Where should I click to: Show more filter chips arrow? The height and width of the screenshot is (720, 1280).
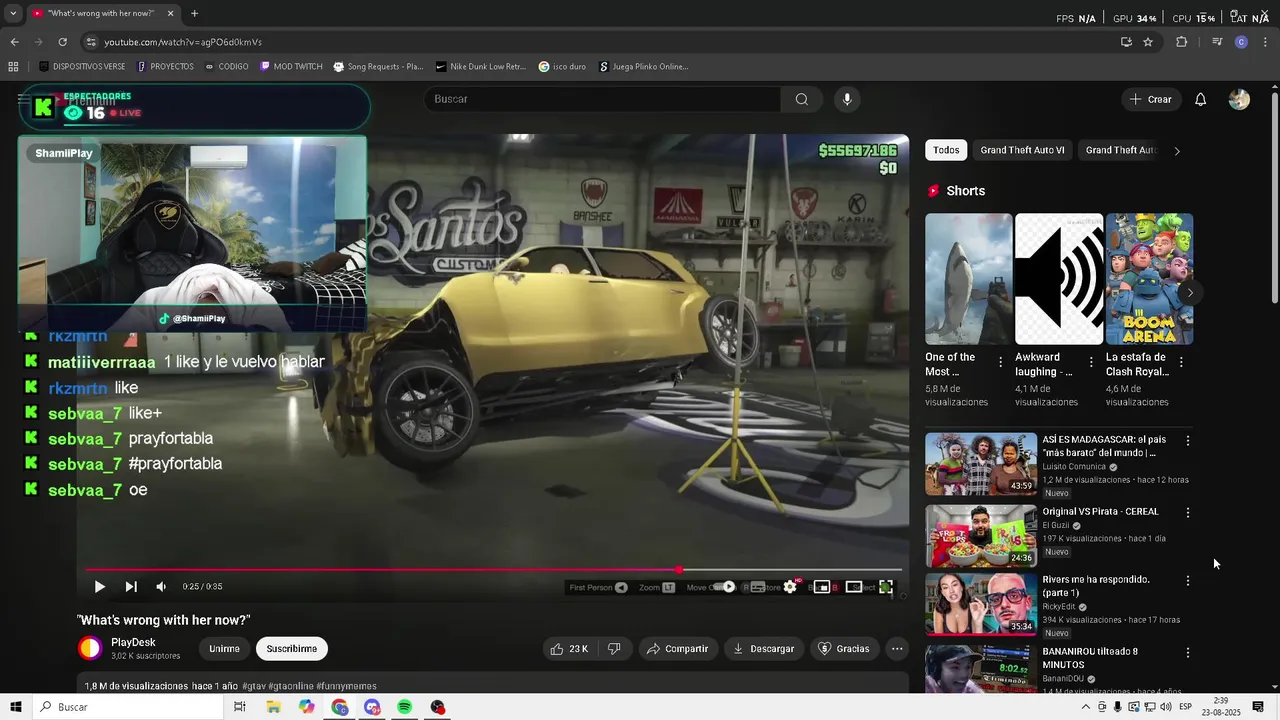tap(1177, 151)
